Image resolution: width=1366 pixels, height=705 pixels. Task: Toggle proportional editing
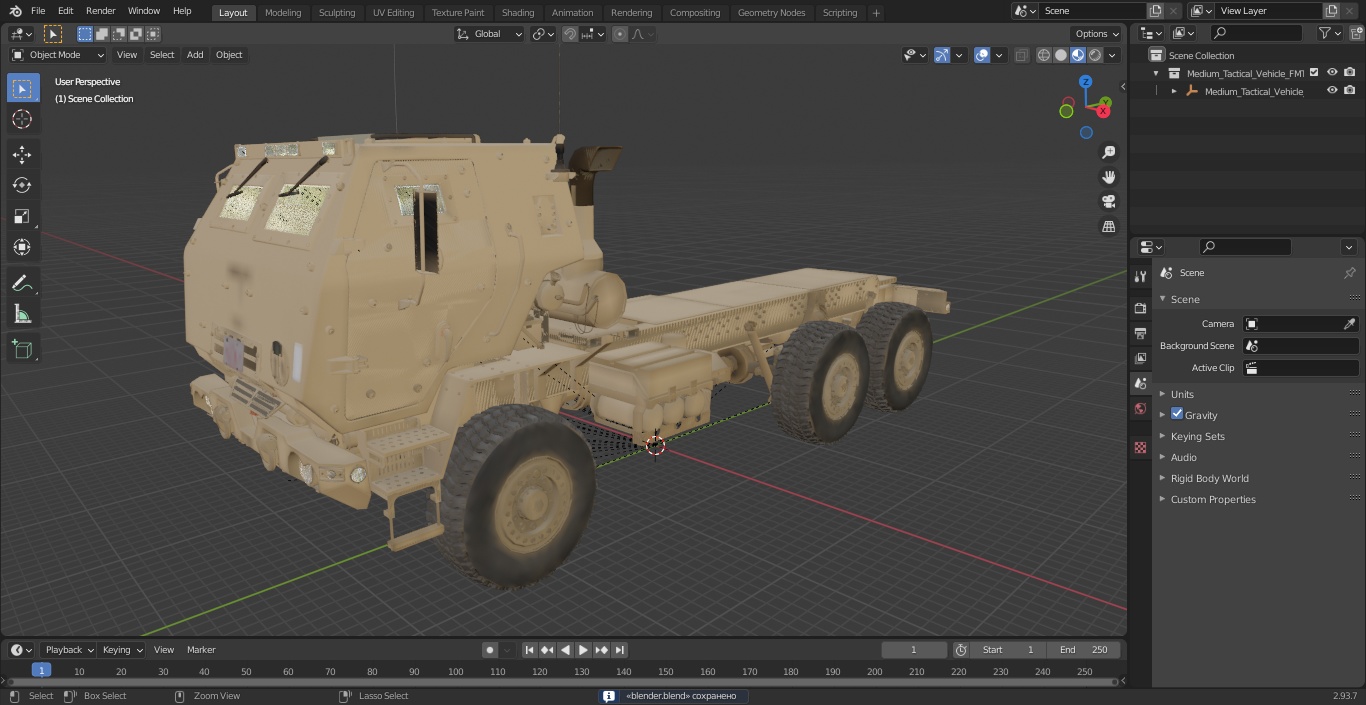click(620, 34)
